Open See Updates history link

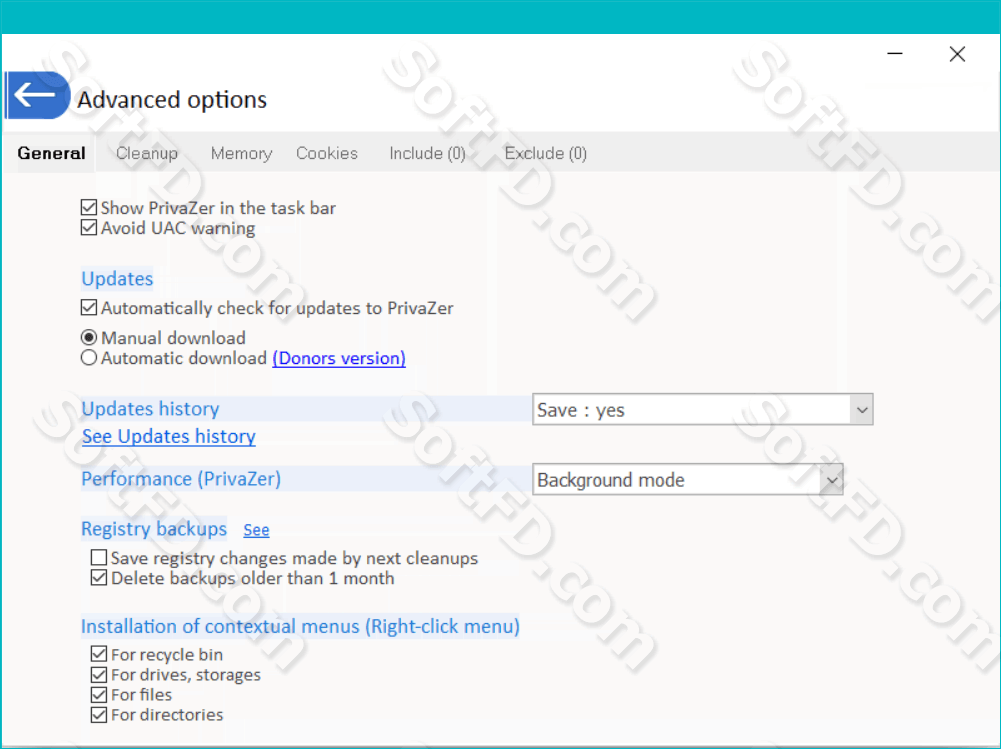[169, 436]
